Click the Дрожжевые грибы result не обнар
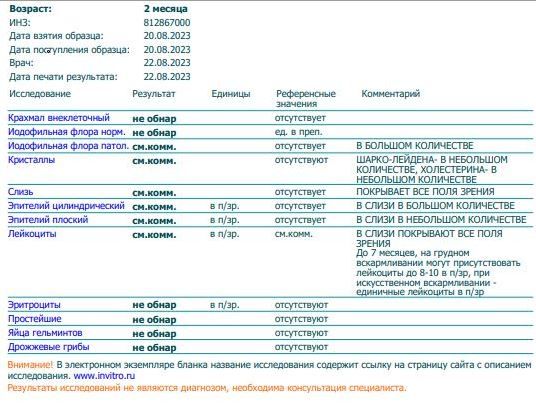 coord(154,348)
